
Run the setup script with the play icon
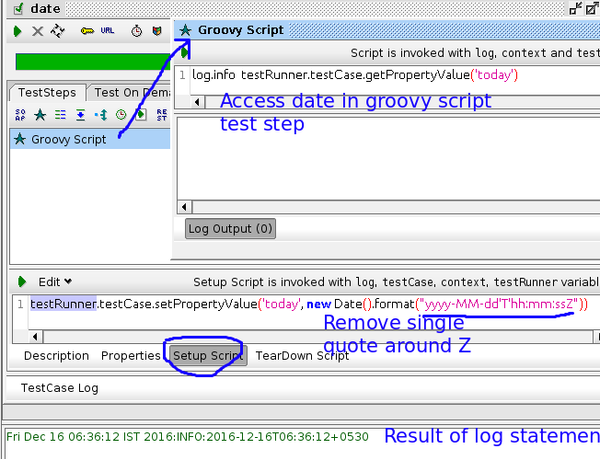point(21,282)
